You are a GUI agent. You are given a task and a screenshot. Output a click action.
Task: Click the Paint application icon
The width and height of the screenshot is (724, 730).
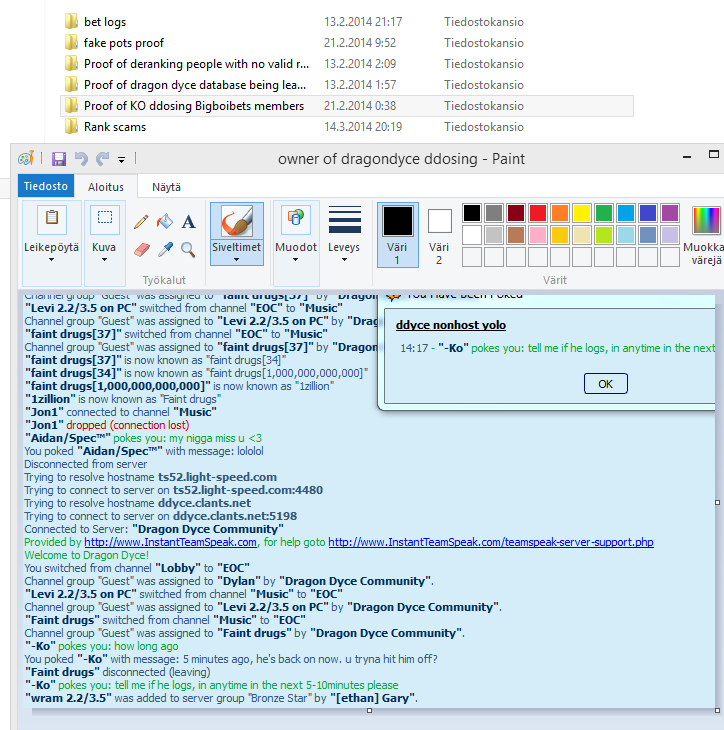[26, 159]
